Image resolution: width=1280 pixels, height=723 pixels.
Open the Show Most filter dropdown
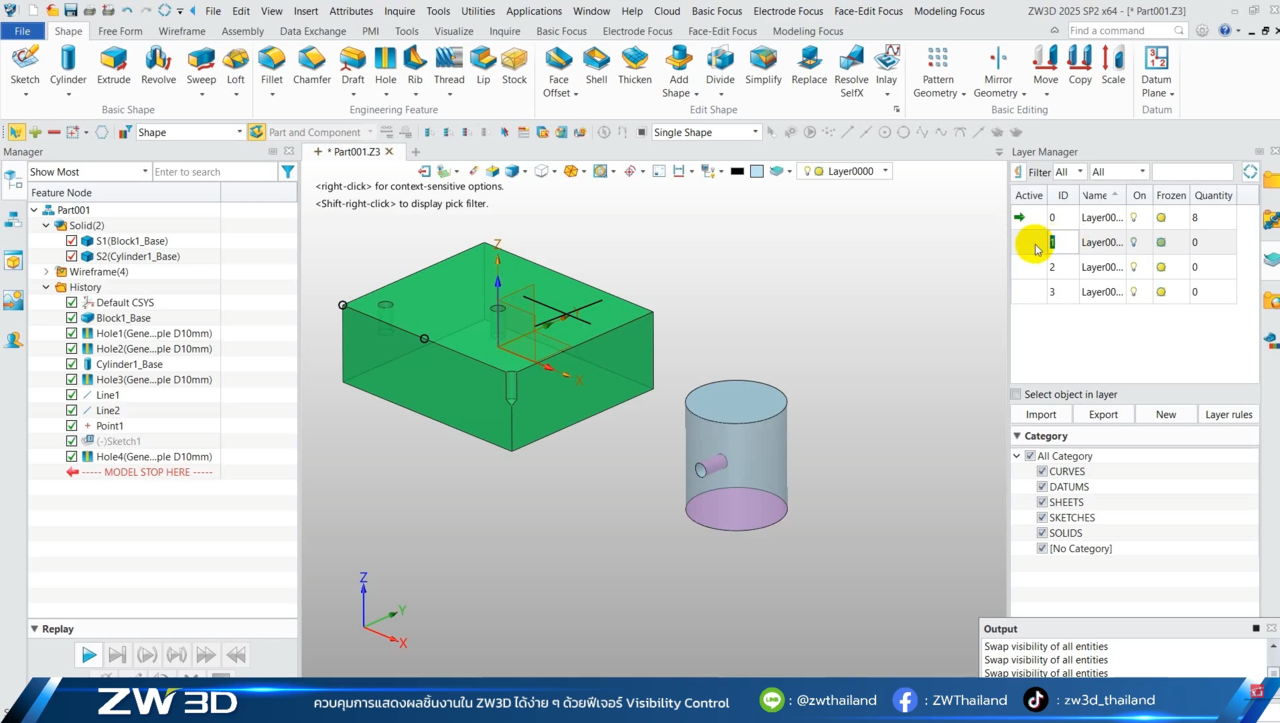click(88, 172)
